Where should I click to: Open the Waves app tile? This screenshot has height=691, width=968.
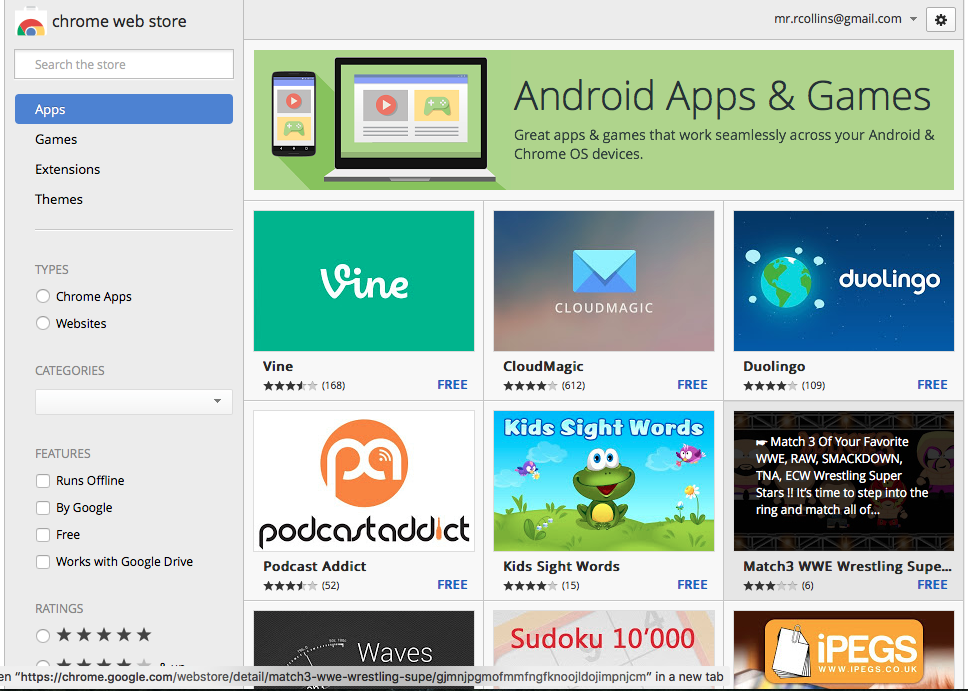pyautogui.click(x=364, y=650)
